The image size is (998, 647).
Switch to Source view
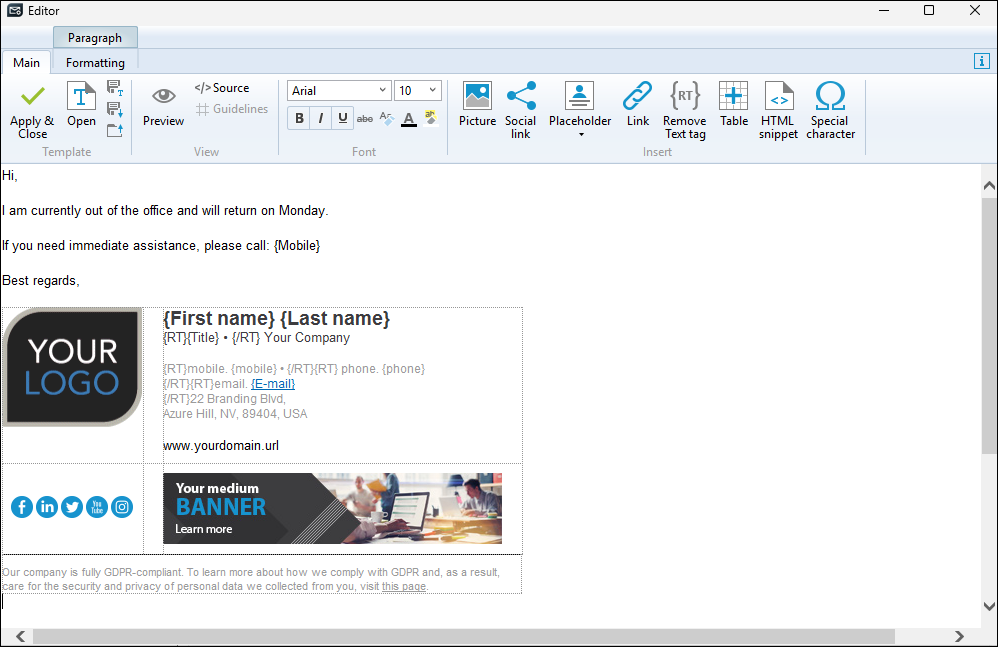(x=222, y=88)
